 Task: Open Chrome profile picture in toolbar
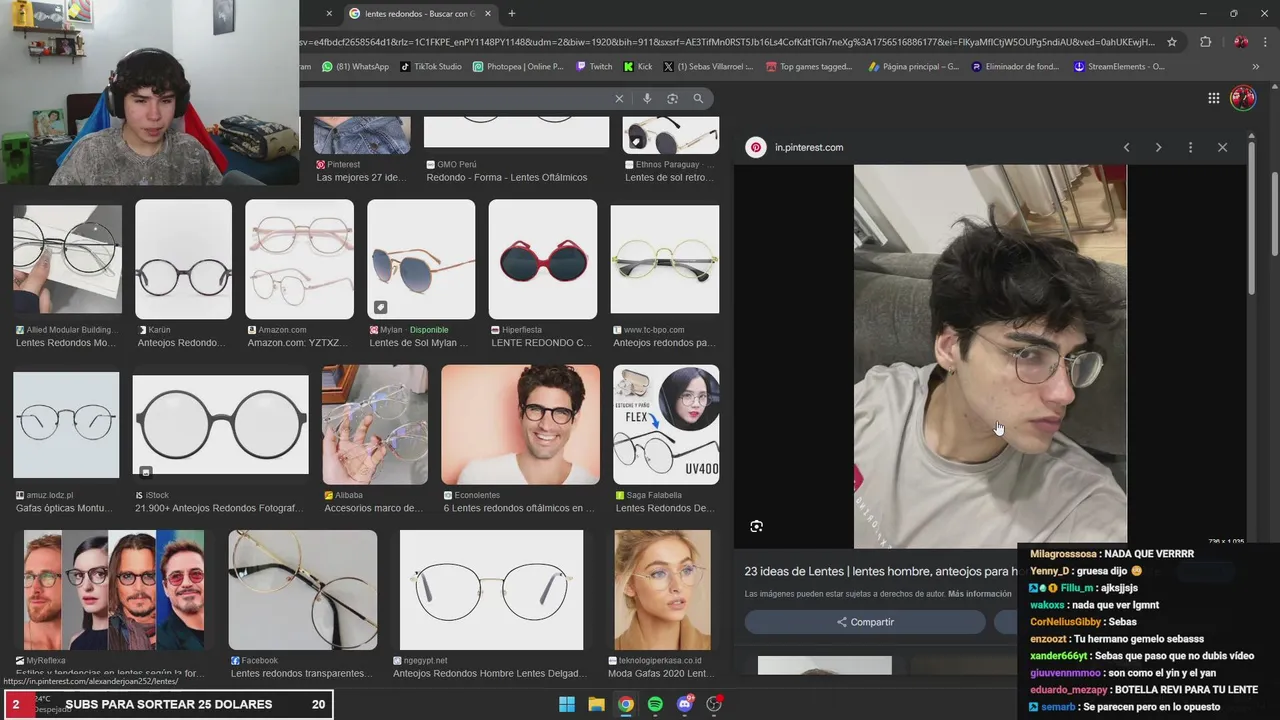1241,42
